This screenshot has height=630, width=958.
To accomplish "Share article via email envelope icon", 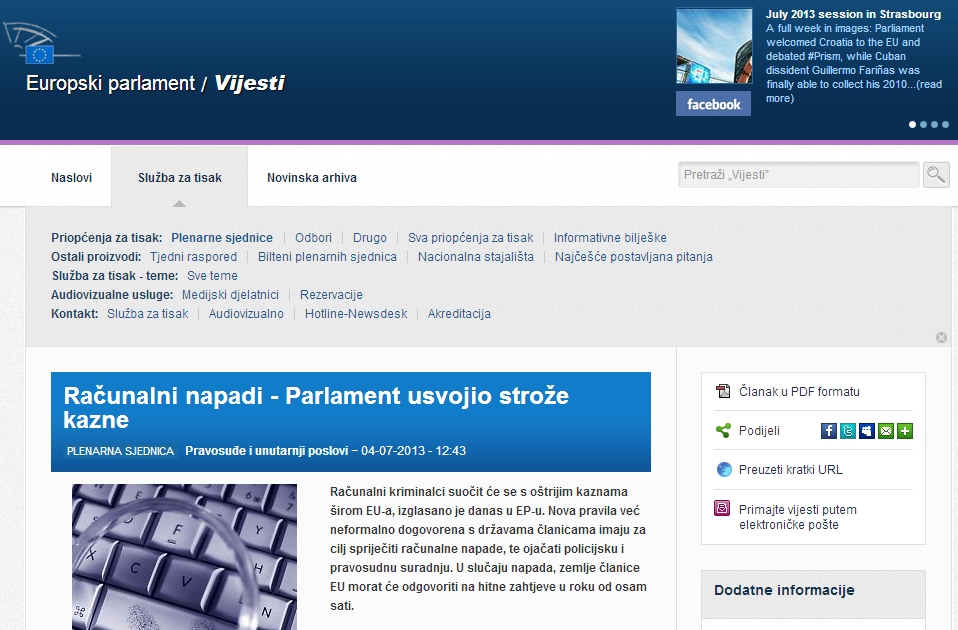I will pos(885,431).
